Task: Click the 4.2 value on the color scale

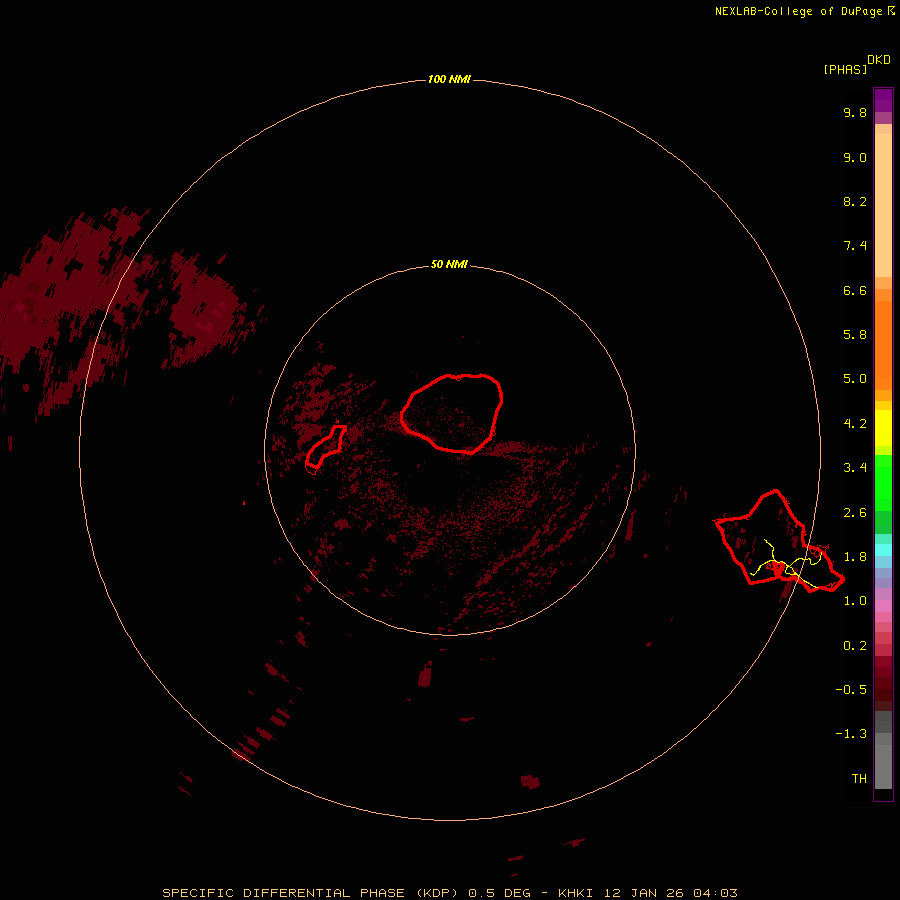Action: click(855, 424)
